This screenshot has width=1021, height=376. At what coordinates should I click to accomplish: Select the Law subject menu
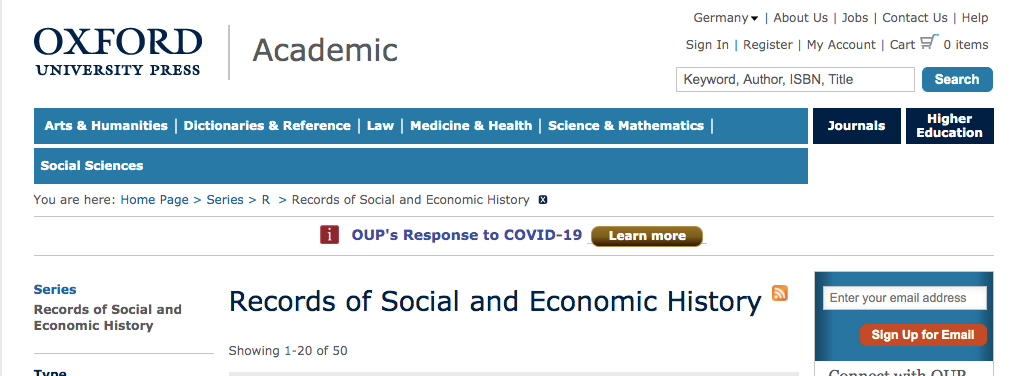click(380, 126)
